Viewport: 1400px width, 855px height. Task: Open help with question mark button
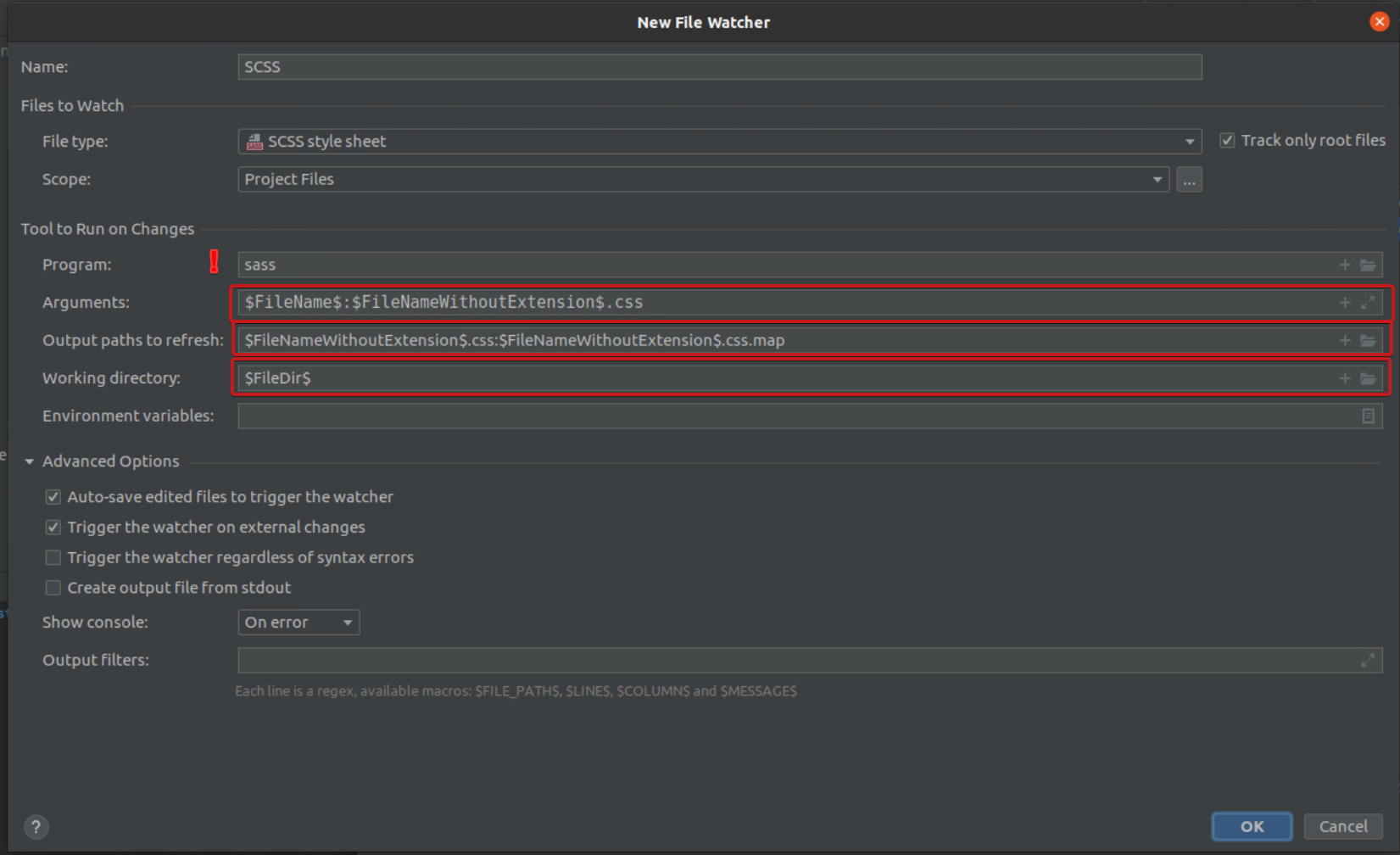click(x=36, y=827)
